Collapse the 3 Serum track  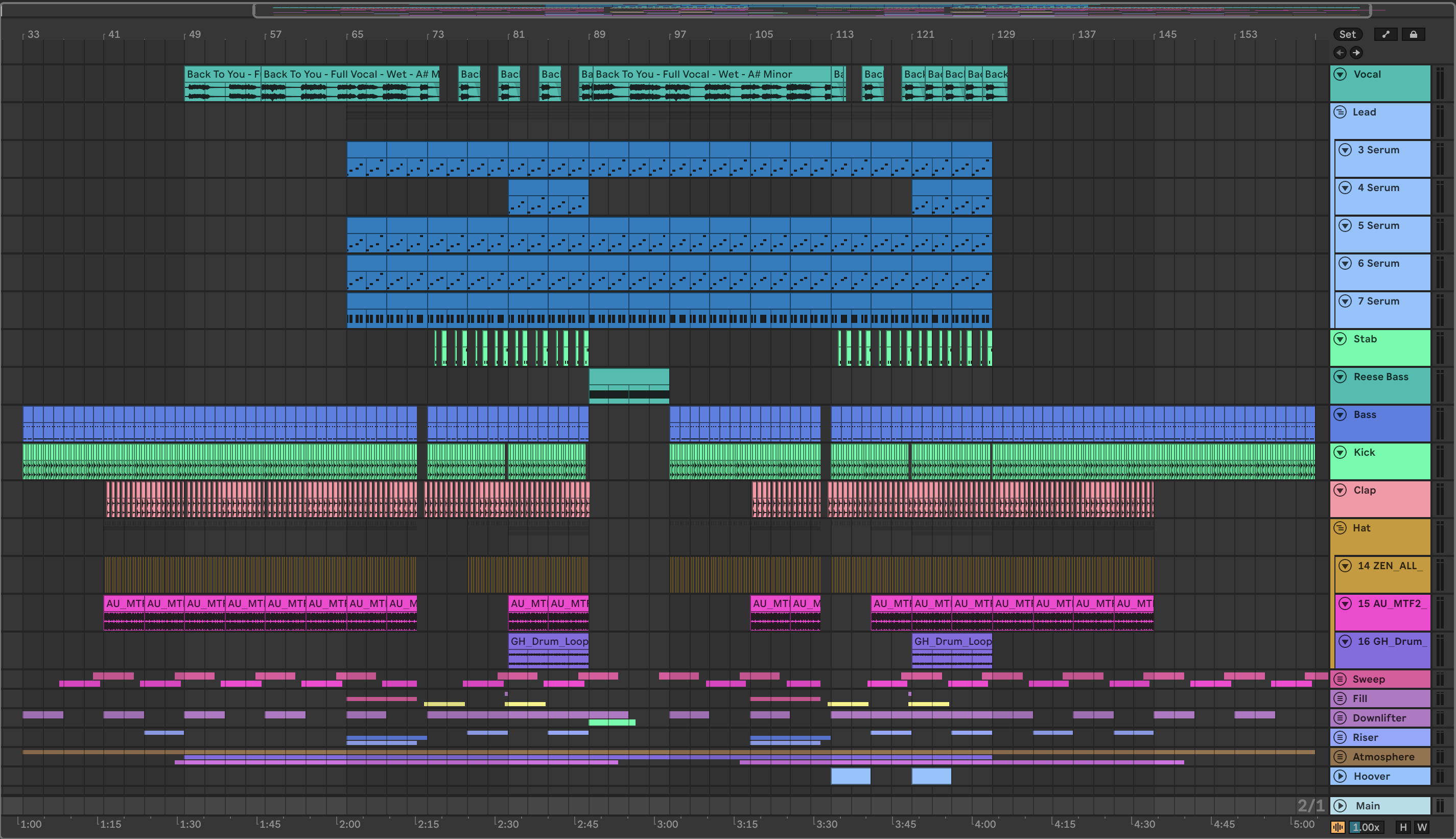1345,150
